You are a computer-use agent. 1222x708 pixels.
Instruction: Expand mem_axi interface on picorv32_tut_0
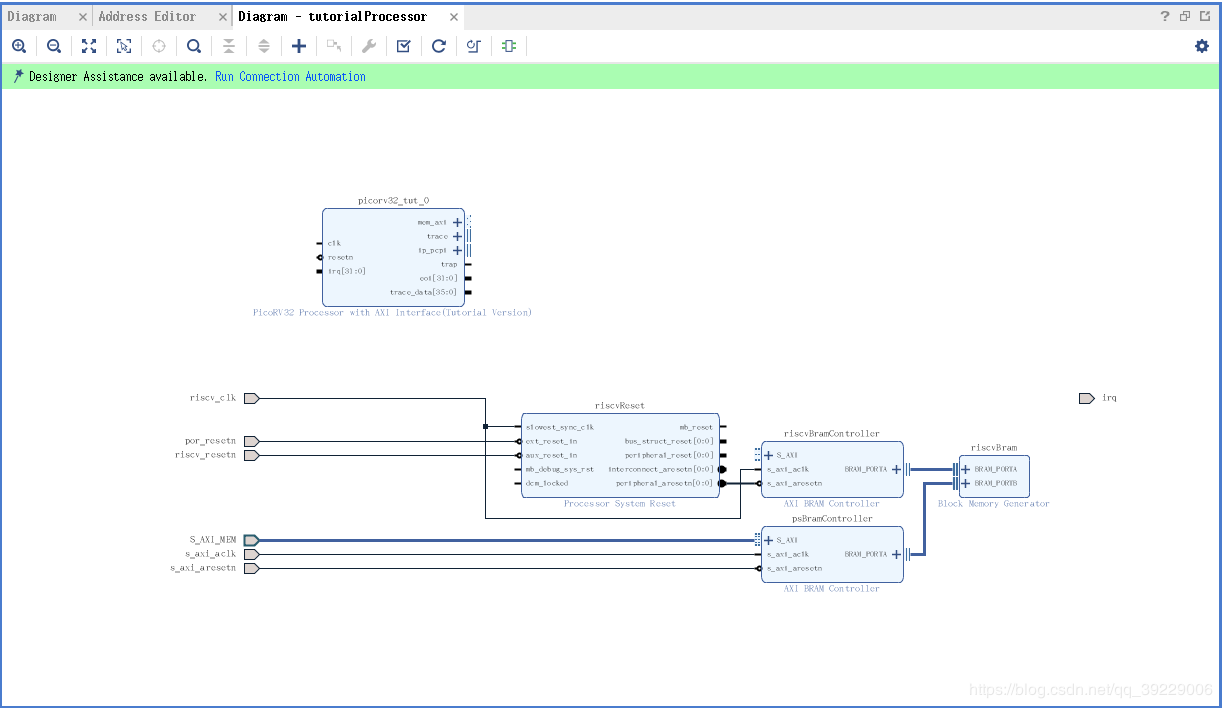point(457,223)
